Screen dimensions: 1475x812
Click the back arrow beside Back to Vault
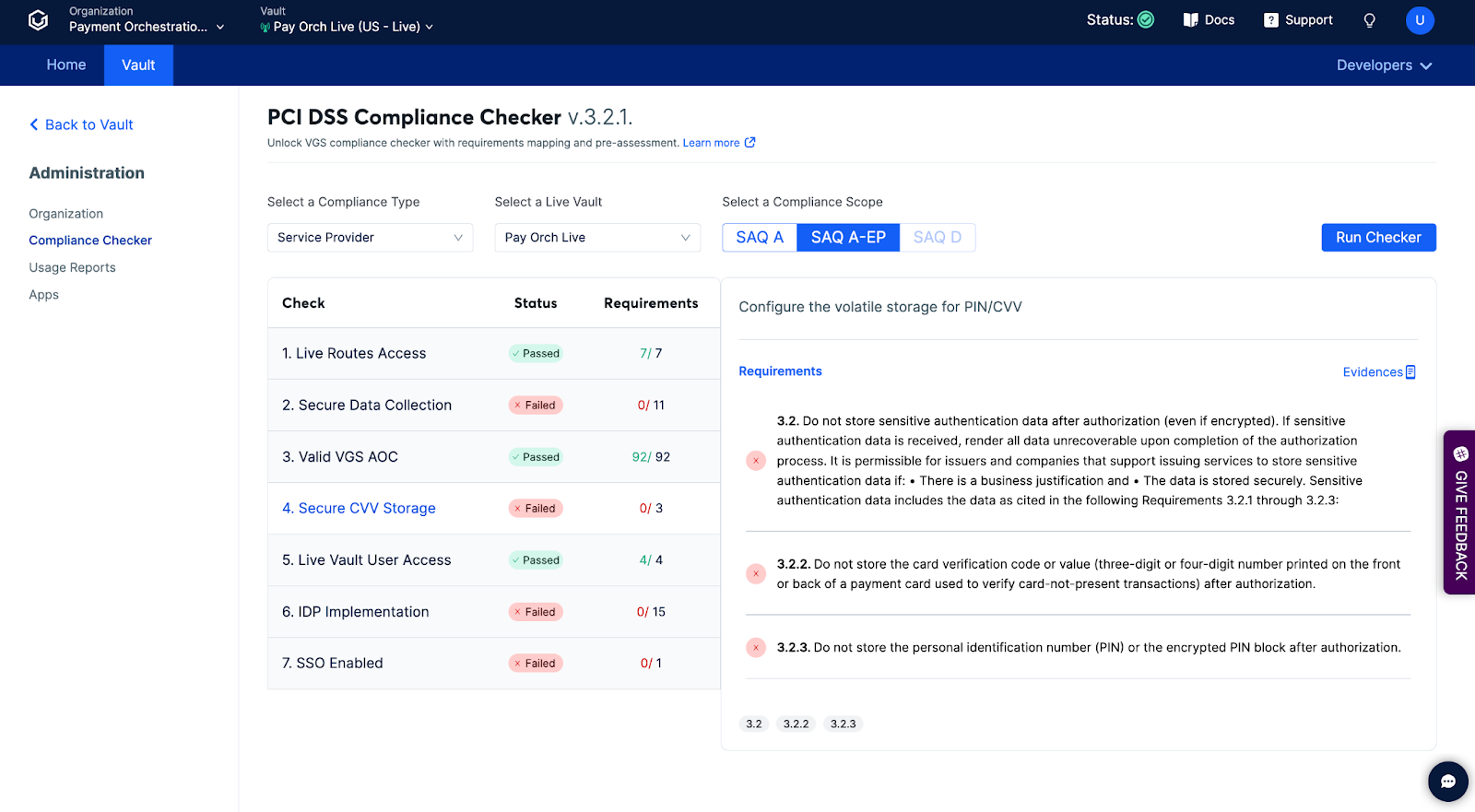pos(34,124)
